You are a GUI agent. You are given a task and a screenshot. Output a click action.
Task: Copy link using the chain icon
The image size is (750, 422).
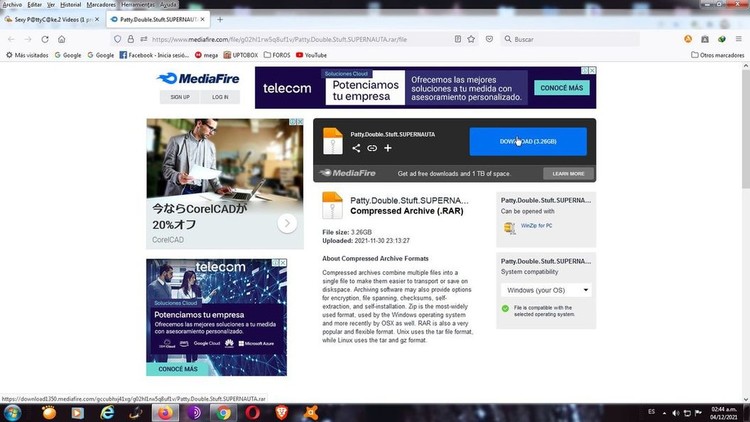coord(372,148)
